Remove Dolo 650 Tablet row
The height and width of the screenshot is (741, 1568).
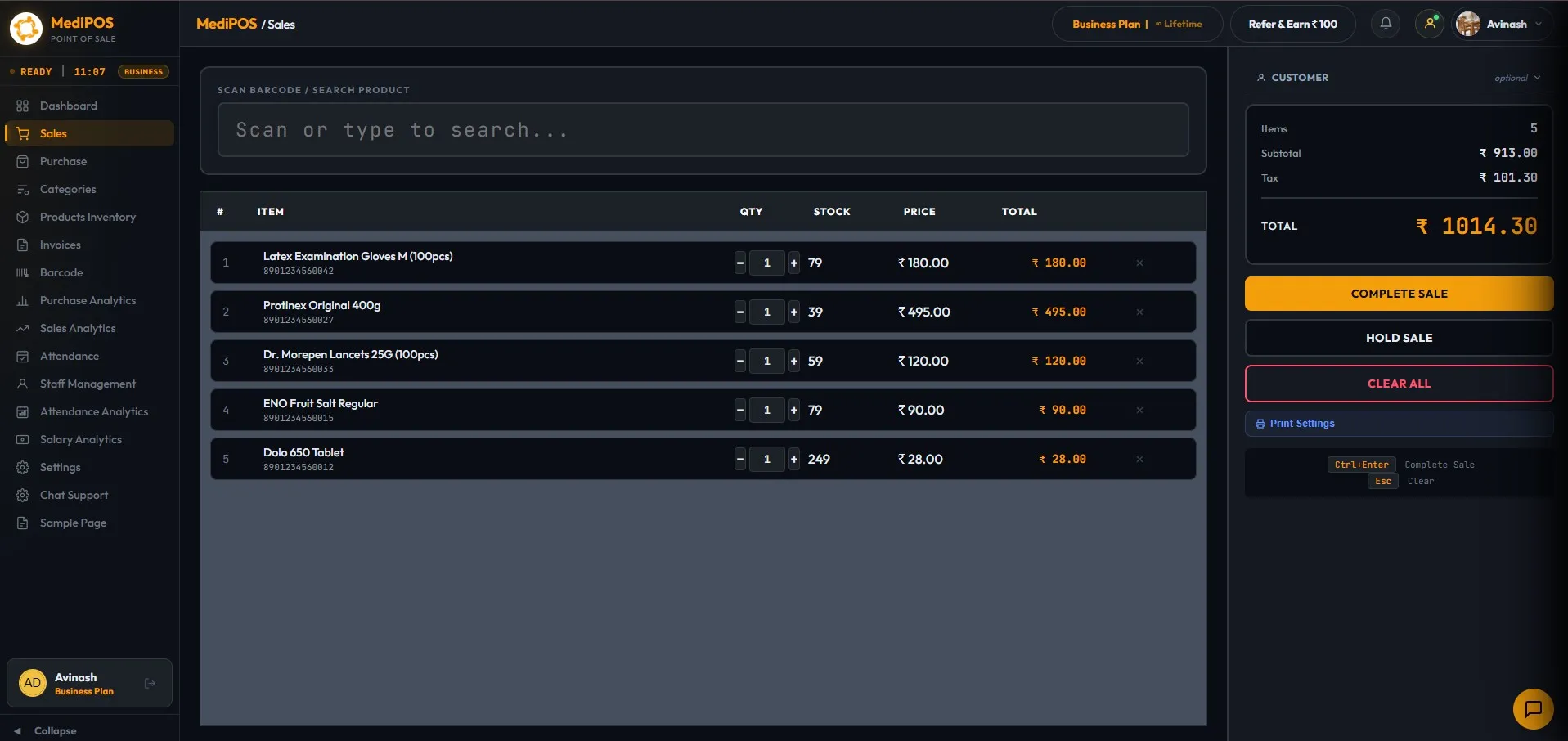click(x=1139, y=459)
